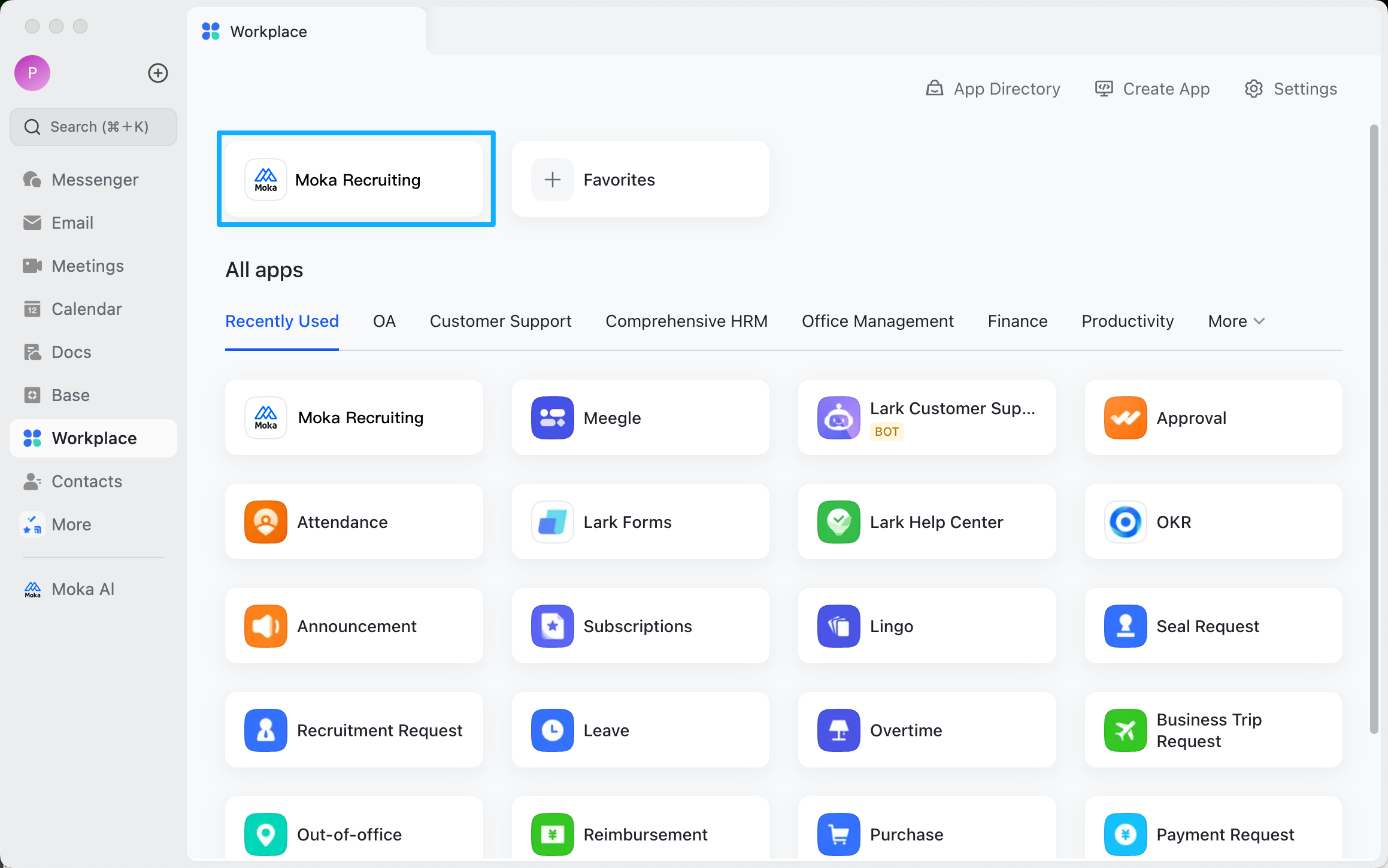Open the Comprehensive HRM tab
The width and height of the screenshot is (1388, 868).
(687, 321)
